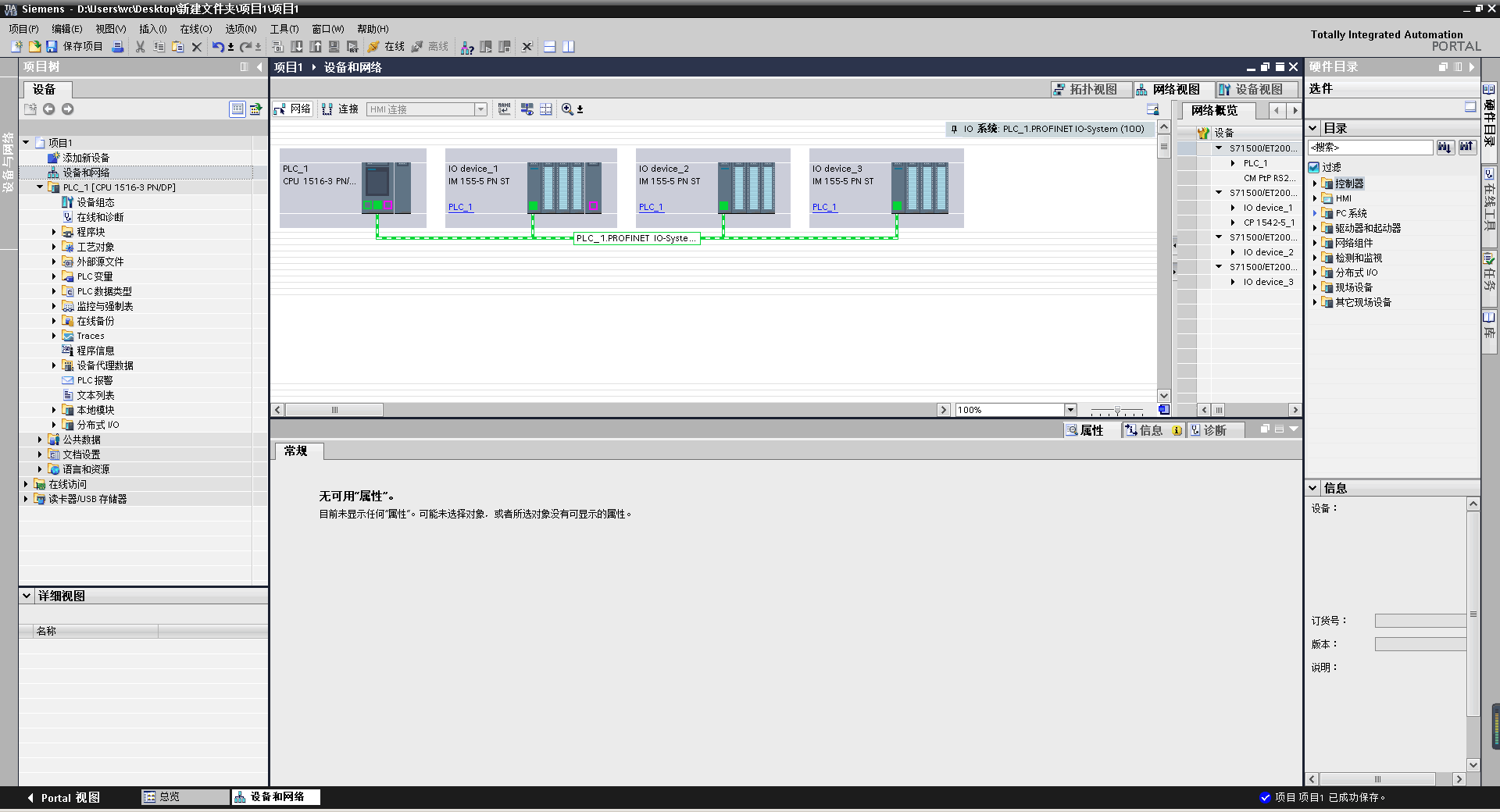Click the Download to device icon
The width and height of the screenshot is (1500, 812).
click(297, 47)
